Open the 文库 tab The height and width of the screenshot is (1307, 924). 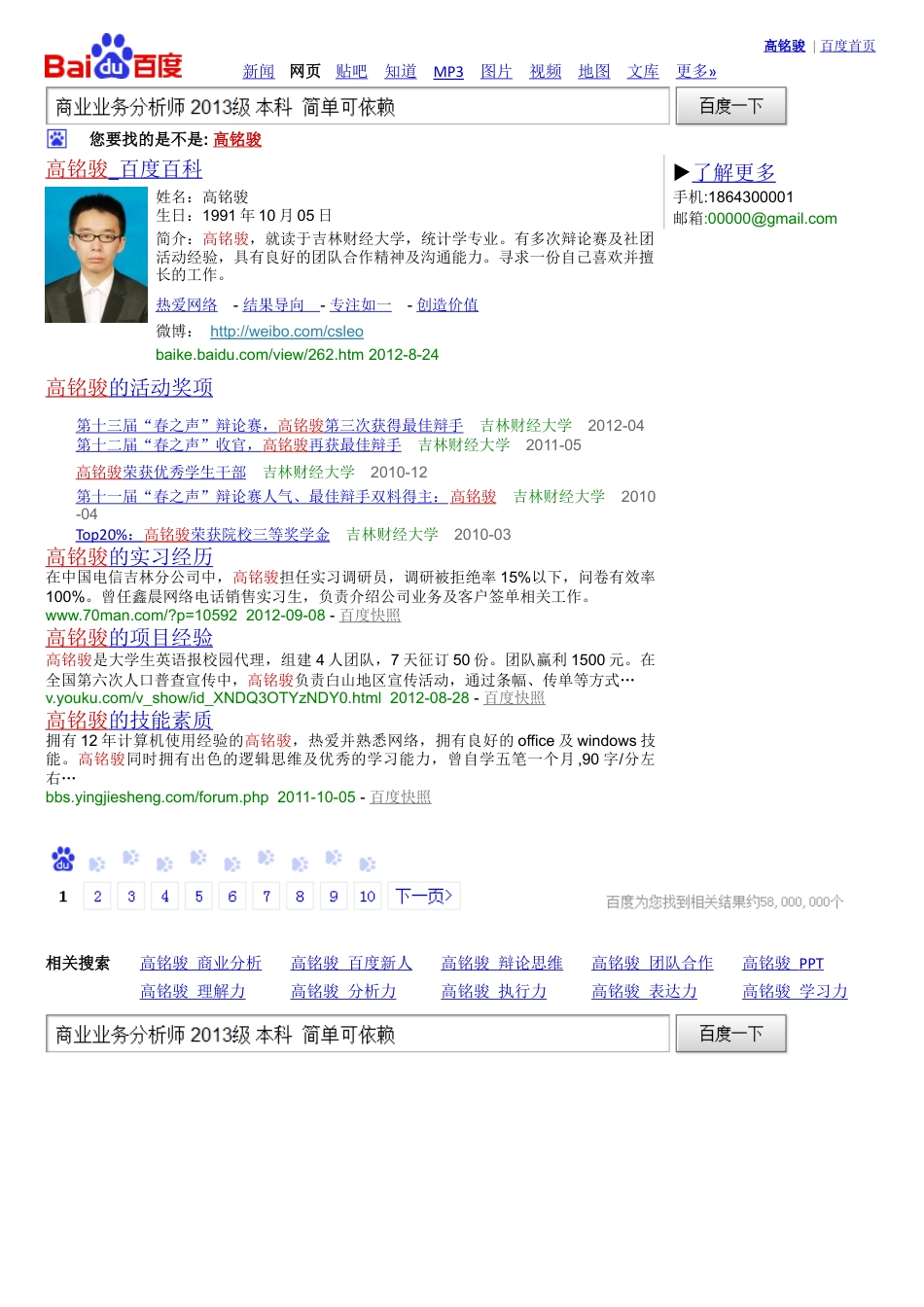(x=643, y=71)
